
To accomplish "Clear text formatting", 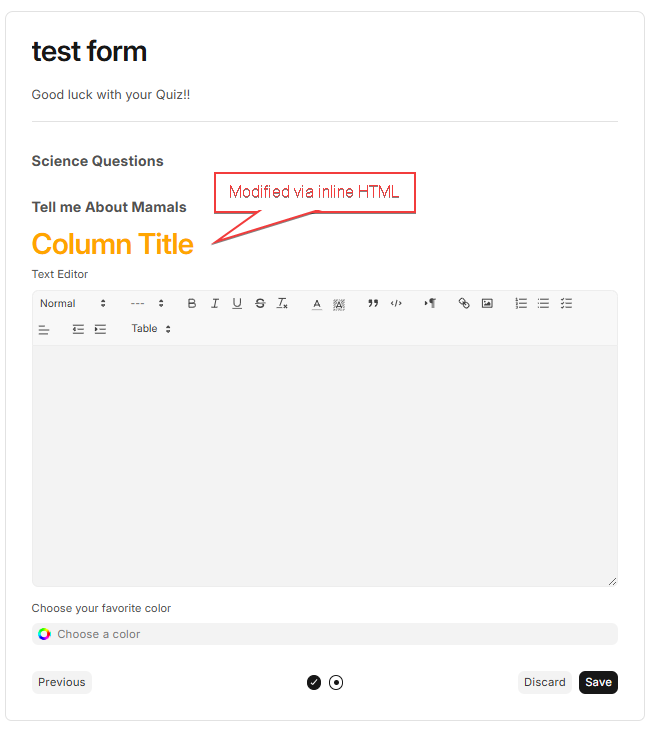I will point(283,304).
